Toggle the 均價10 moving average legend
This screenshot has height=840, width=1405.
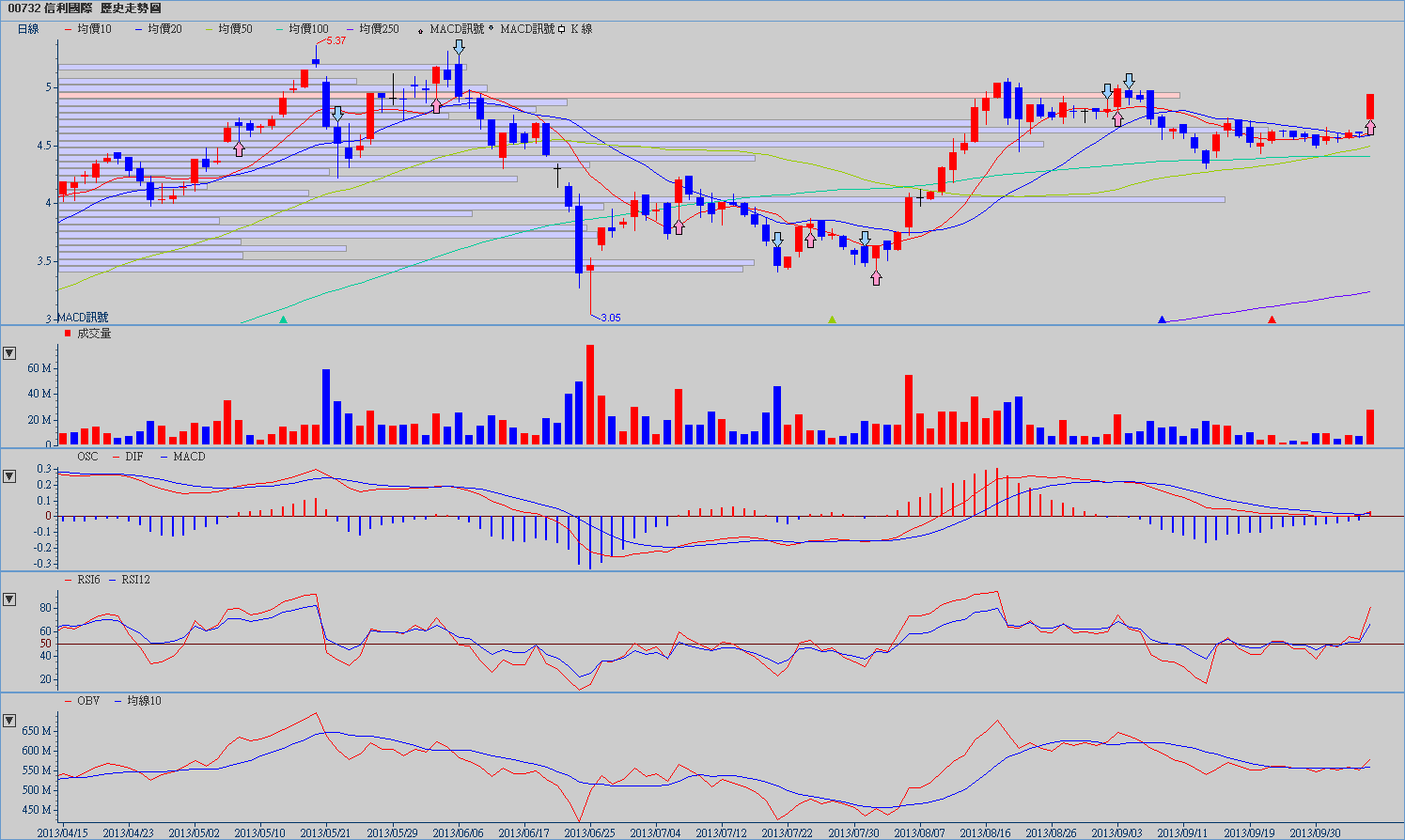point(94,29)
